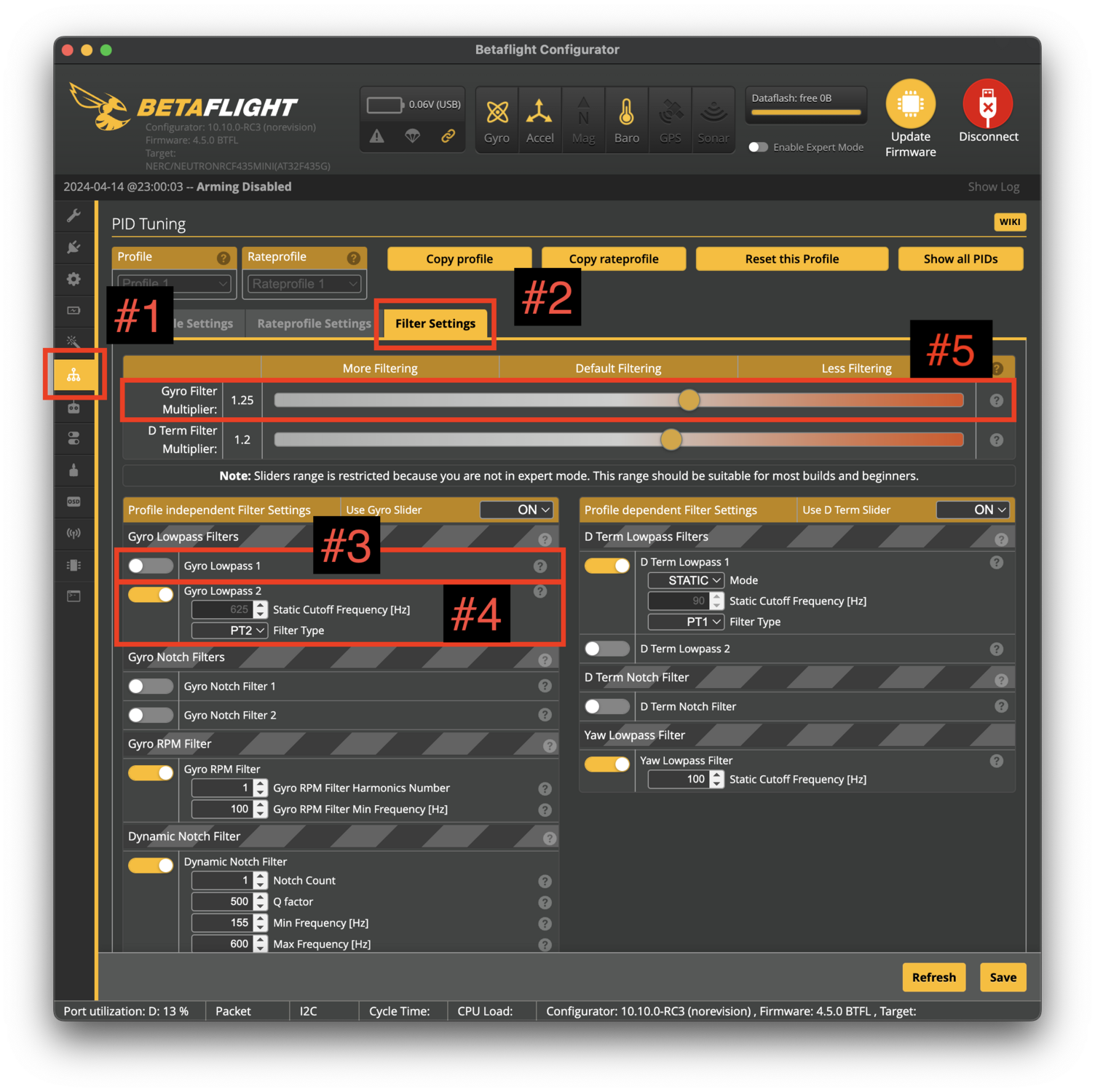Enable the Gyro Lowpass 1 filter
This screenshot has width=1095, height=1092.
tap(150, 566)
